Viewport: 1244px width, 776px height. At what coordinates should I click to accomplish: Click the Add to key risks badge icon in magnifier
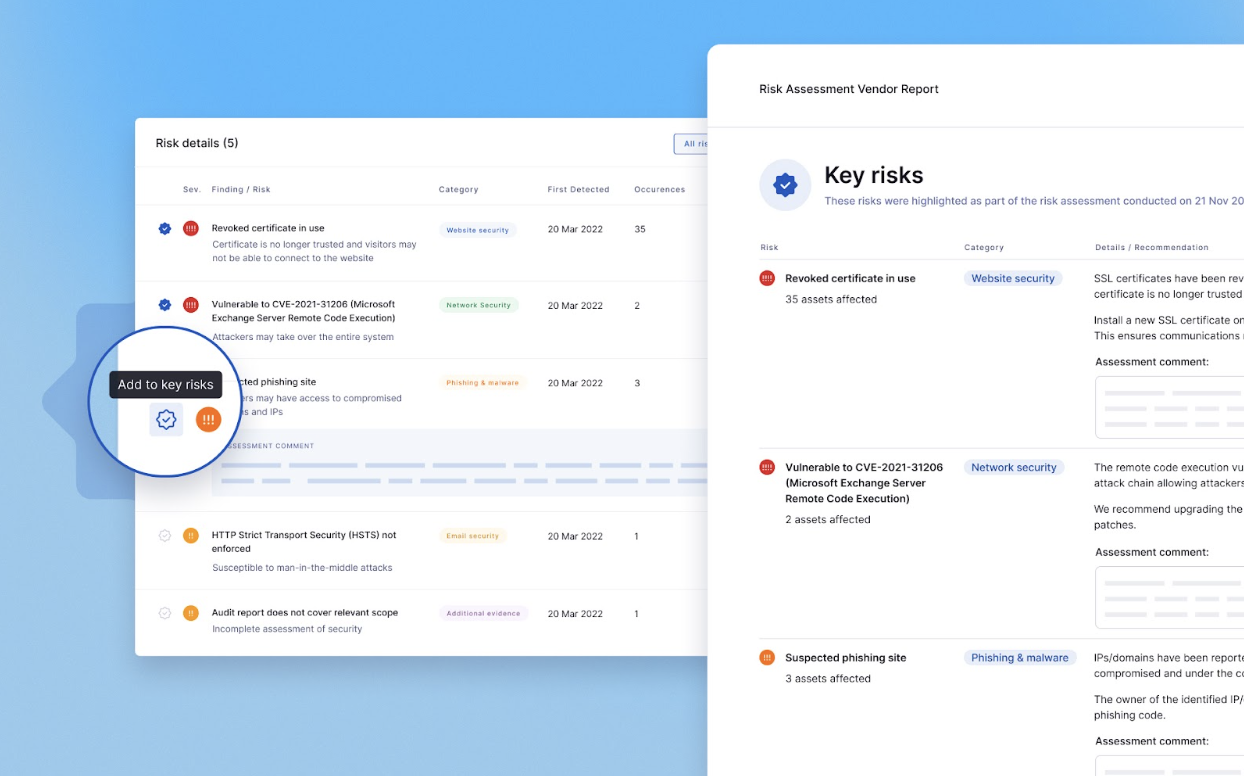(x=166, y=420)
